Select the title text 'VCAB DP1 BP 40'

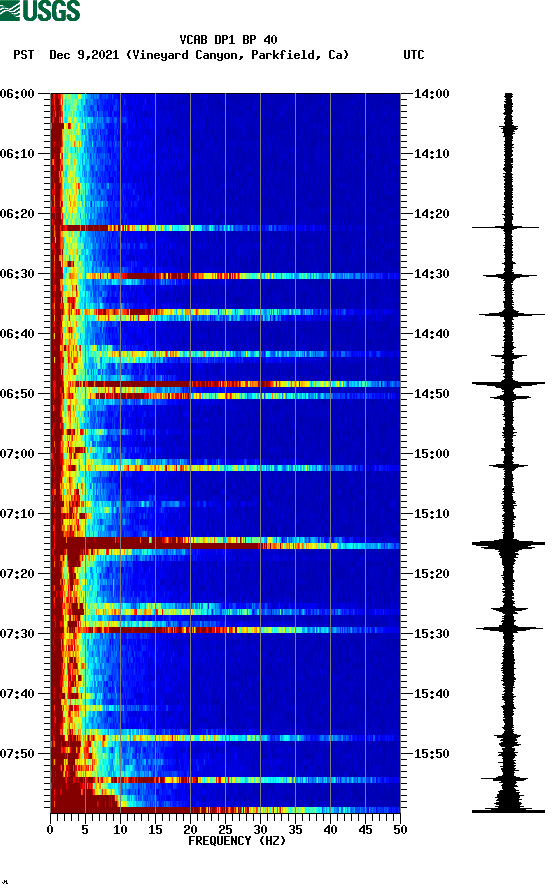(228, 40)
